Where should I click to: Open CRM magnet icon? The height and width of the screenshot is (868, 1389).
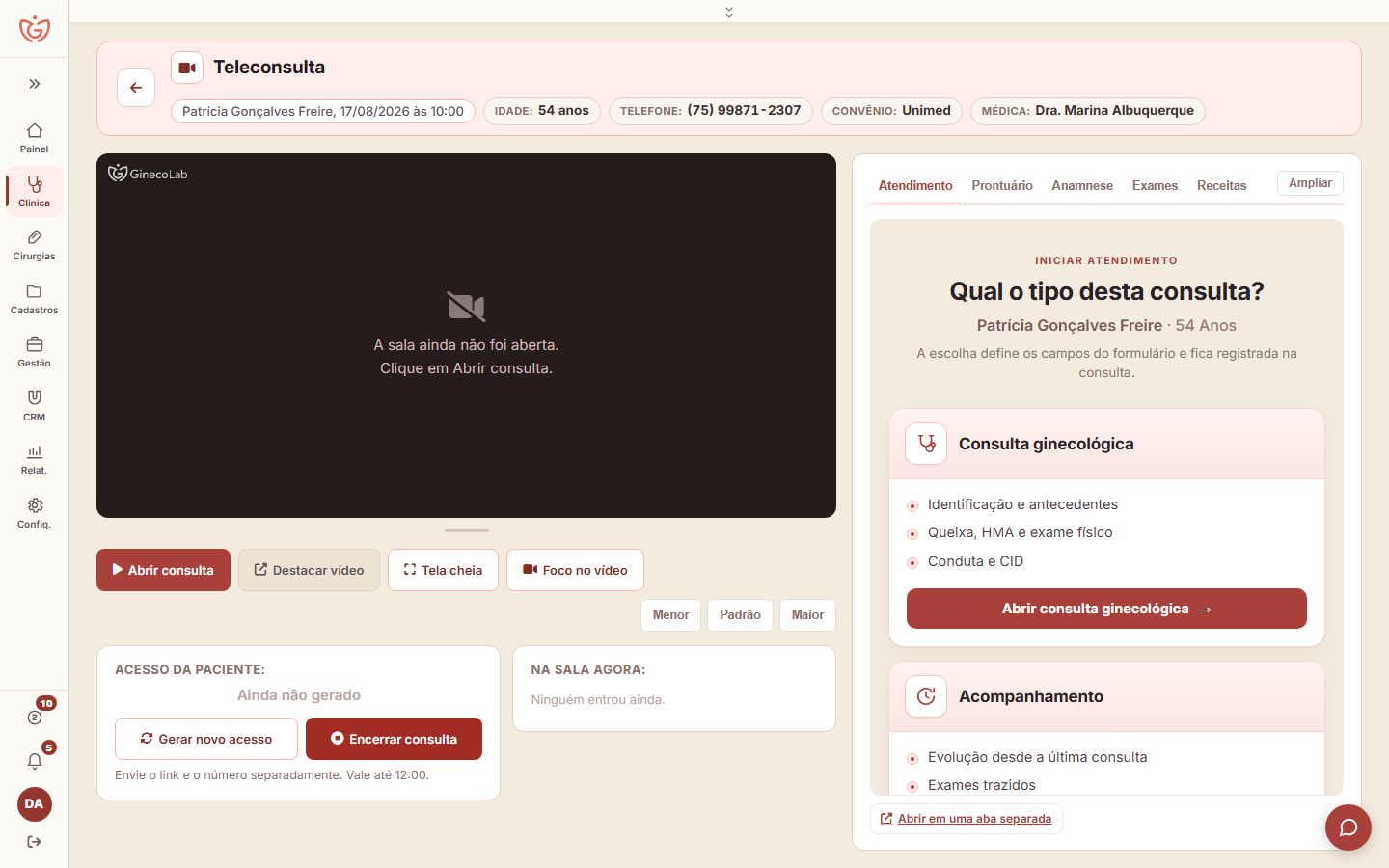pos(35,397)
